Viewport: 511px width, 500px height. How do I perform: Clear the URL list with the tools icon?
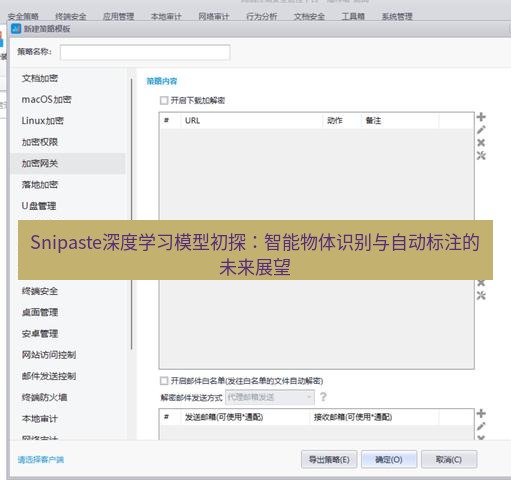(481, 155)
